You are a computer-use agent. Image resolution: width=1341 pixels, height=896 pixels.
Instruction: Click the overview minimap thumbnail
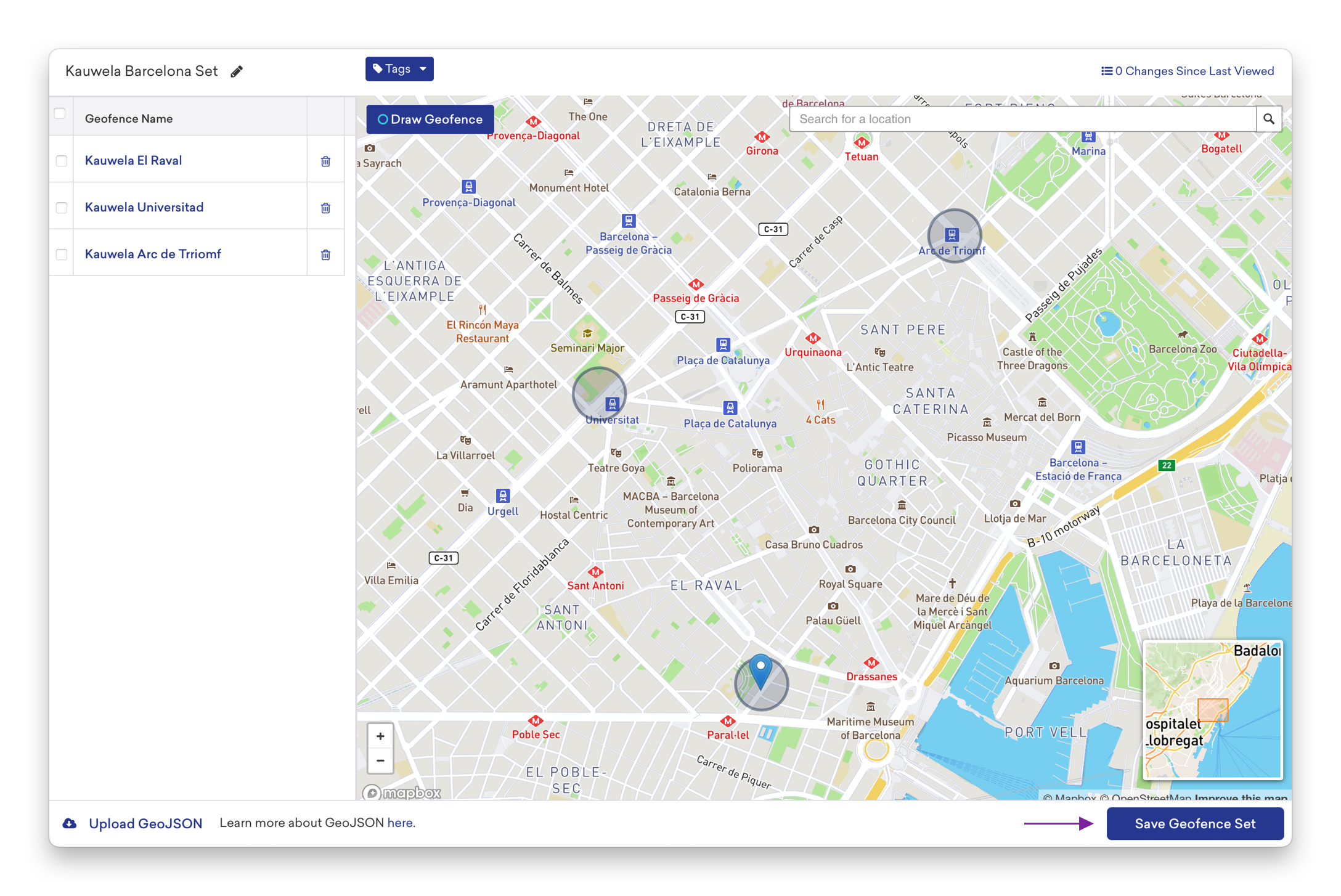pos(1213,710)
